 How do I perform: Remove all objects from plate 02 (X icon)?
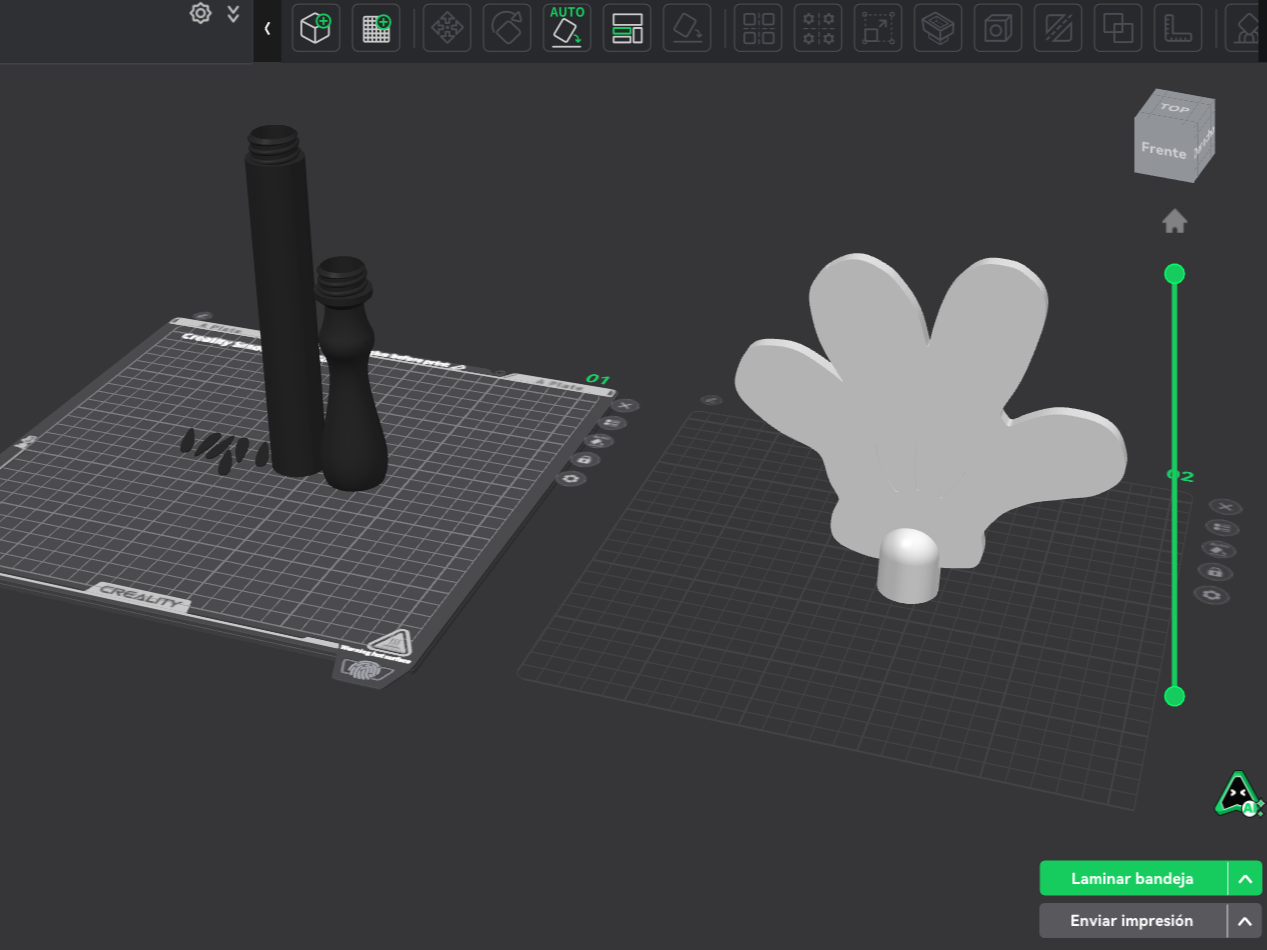tap(1225, 507)
